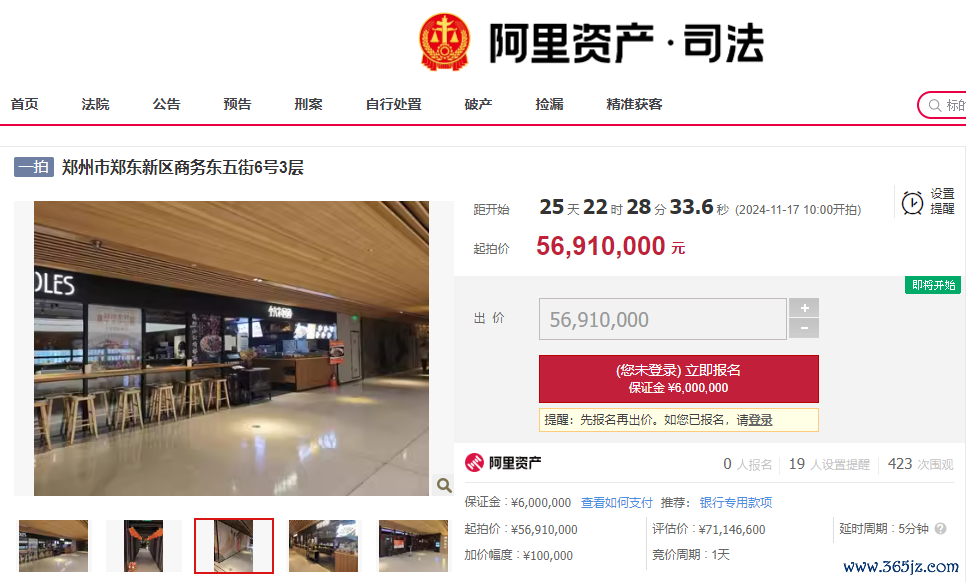Enlarge the photo with the magnifier icon

pos(444,485)
